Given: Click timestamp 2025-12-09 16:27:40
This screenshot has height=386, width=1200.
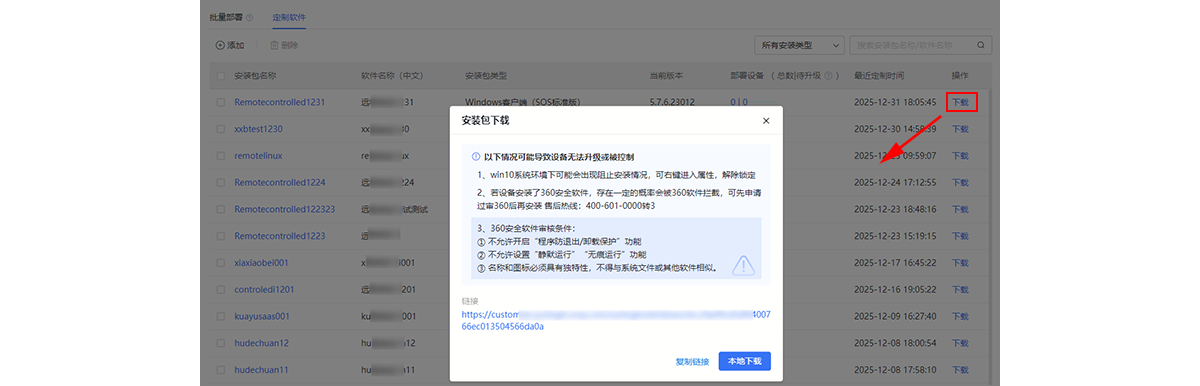Looking at the screenshot, I should pyautogui.click(x=894, y=316).
